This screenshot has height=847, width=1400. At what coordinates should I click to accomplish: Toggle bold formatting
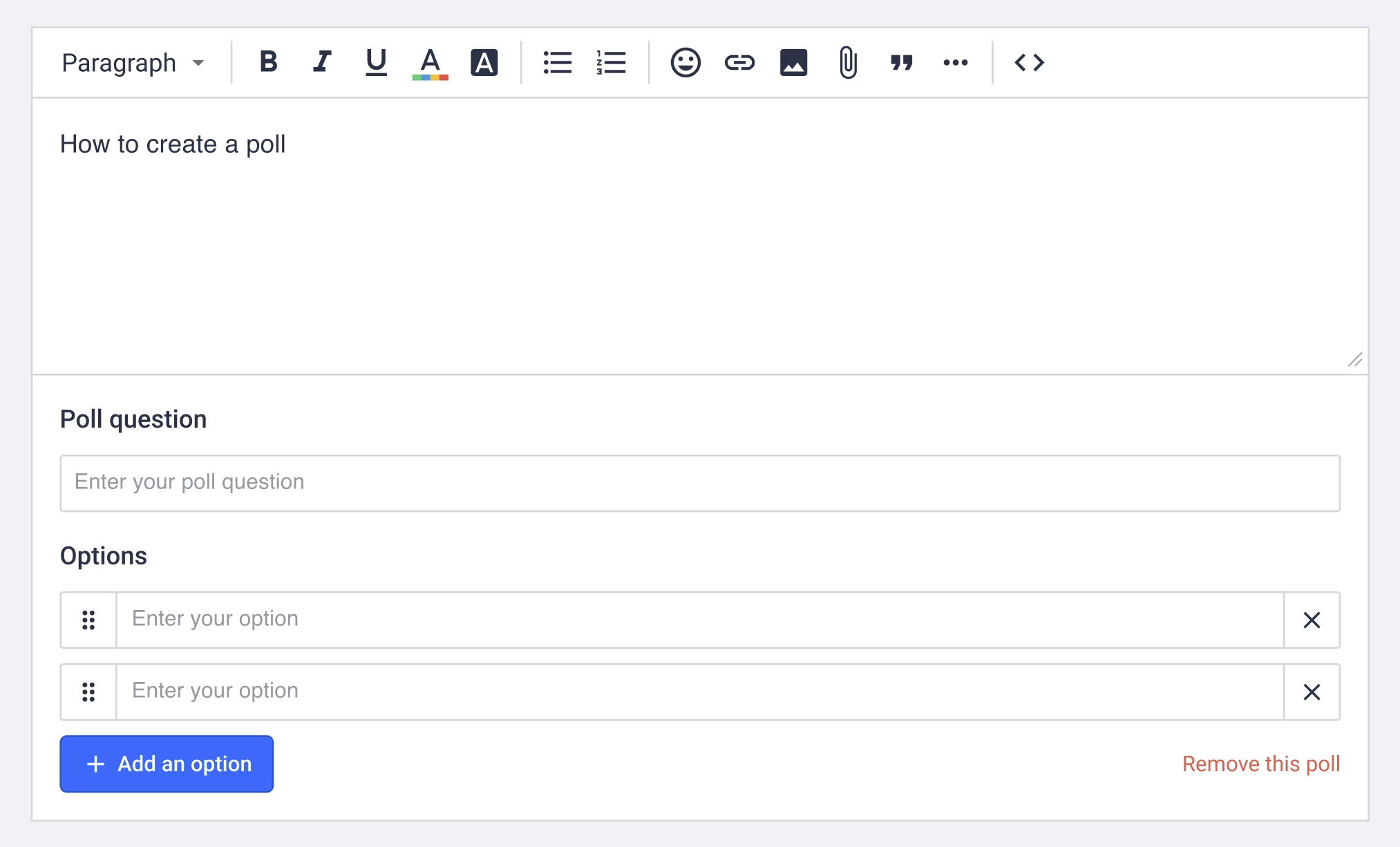[268, 62]
